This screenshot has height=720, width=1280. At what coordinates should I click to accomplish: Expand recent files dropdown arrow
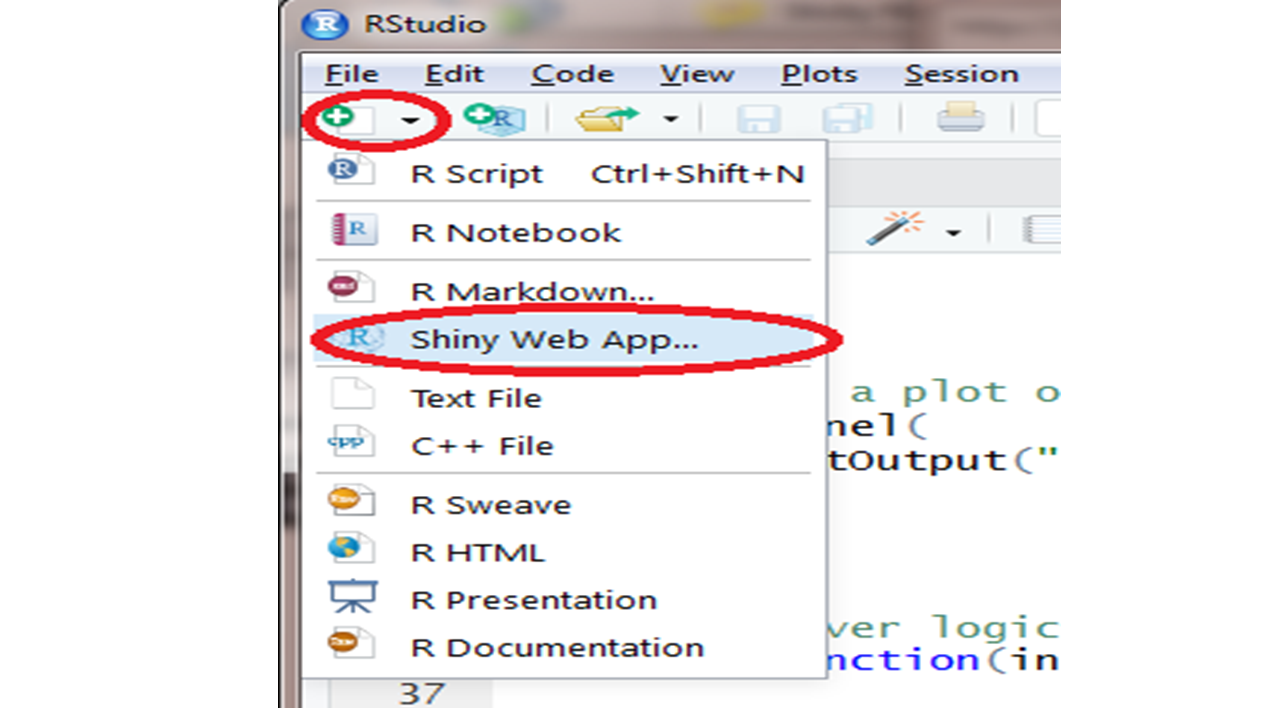[x=670, y=120]
